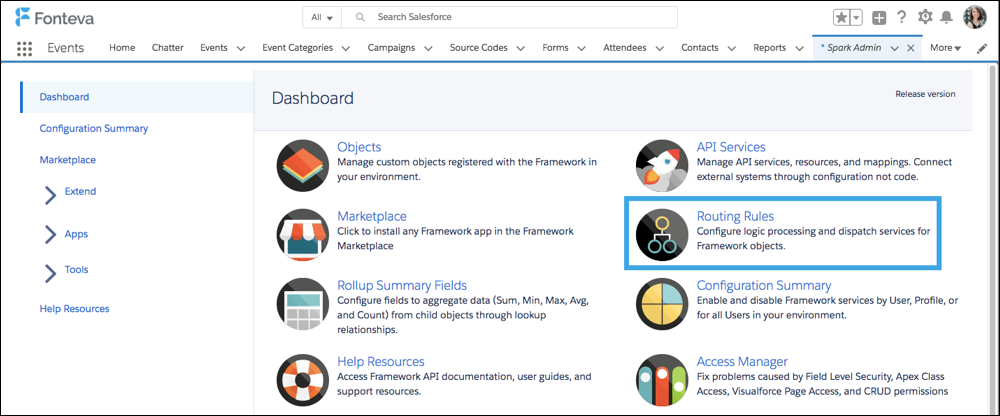Viewport: 1000px width, 416px height.
Task: Open the Notifications bell icon
Action: pos(946,17)
